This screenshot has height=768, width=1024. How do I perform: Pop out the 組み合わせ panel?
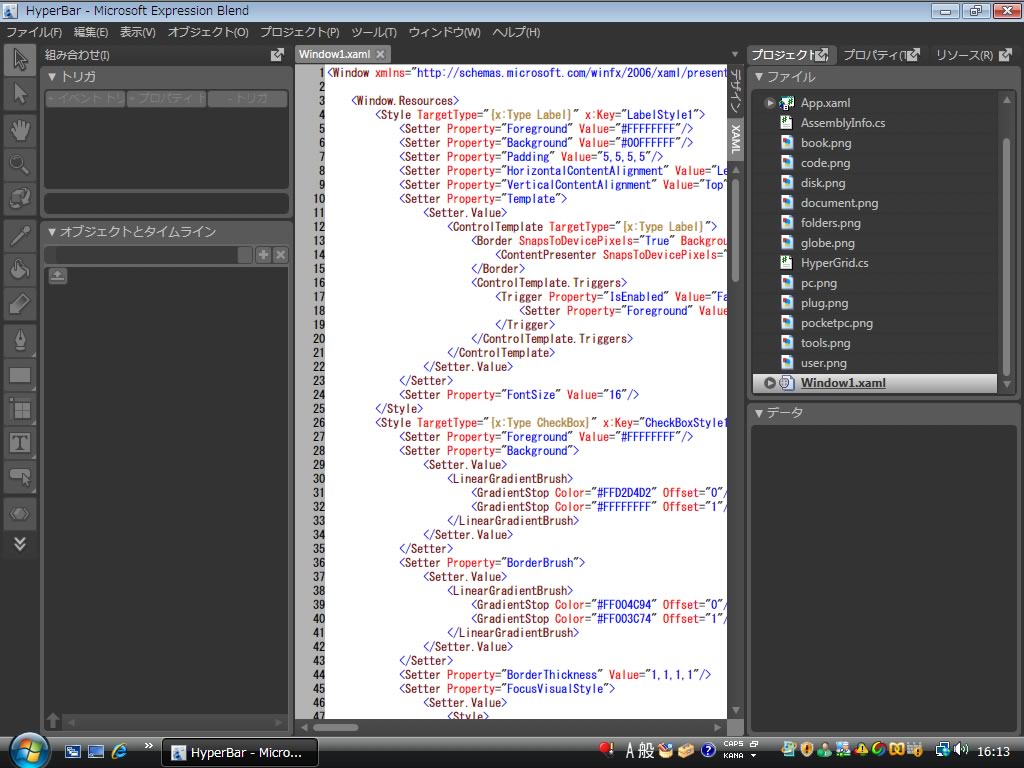click(x=278, y=55)
